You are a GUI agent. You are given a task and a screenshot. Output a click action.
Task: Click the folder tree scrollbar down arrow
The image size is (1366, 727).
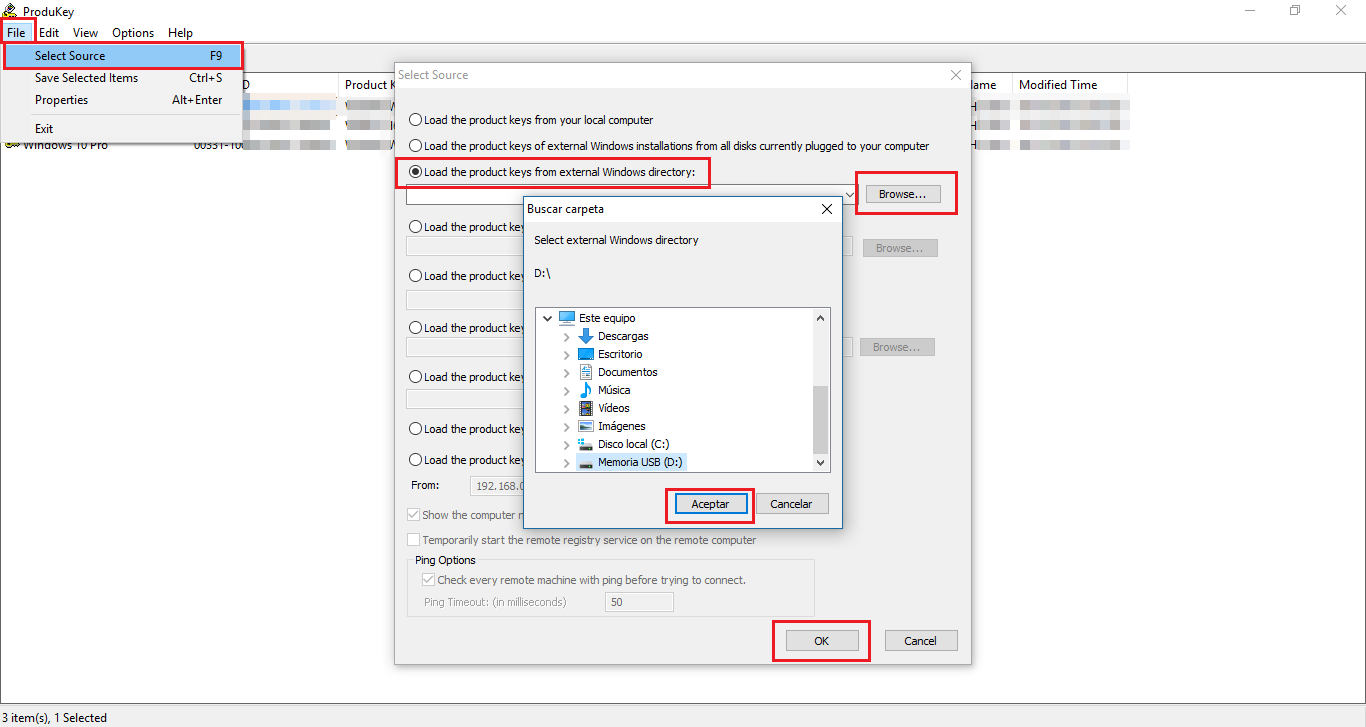(821, 463)
